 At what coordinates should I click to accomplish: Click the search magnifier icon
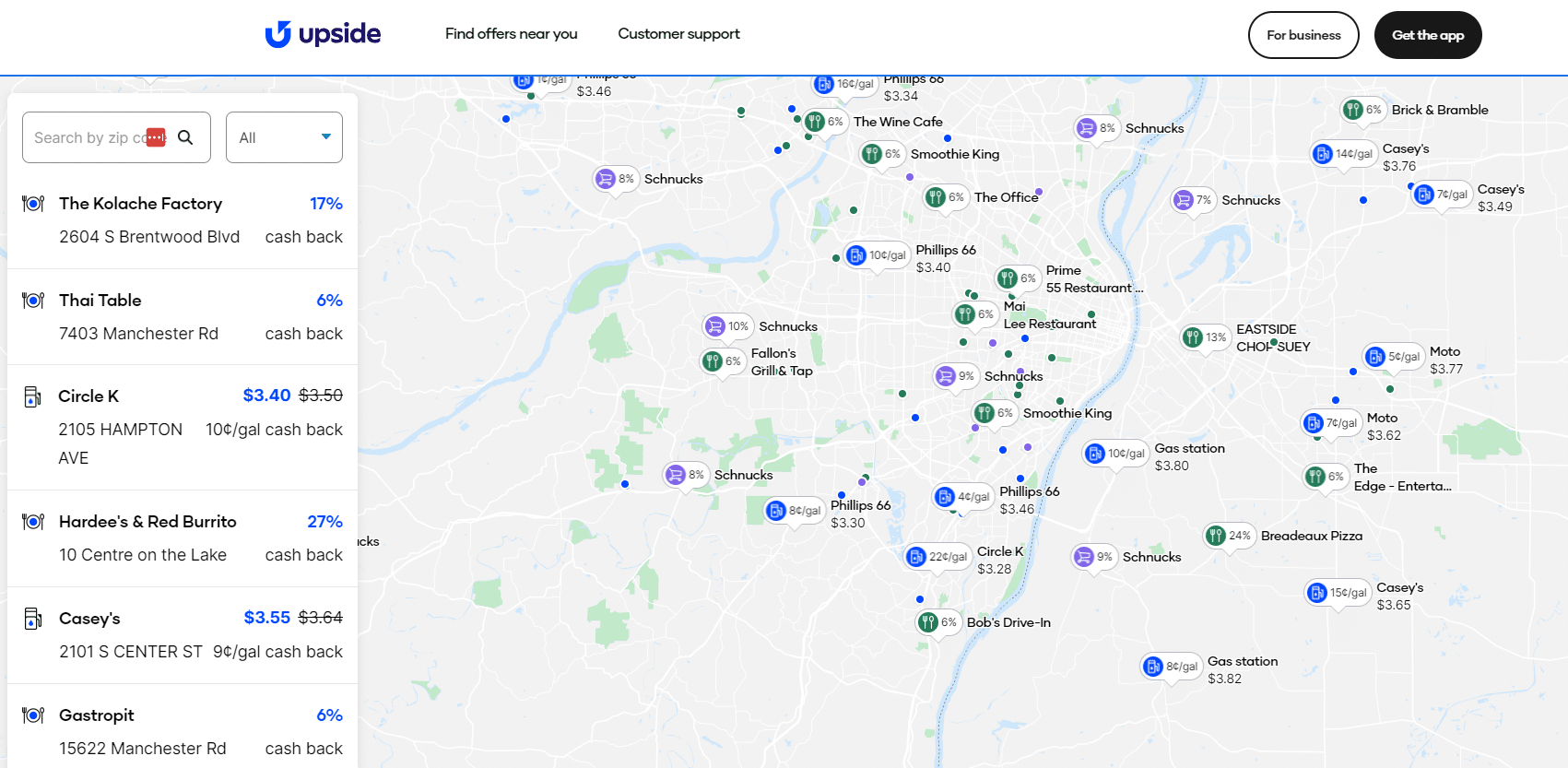[185, 137]
